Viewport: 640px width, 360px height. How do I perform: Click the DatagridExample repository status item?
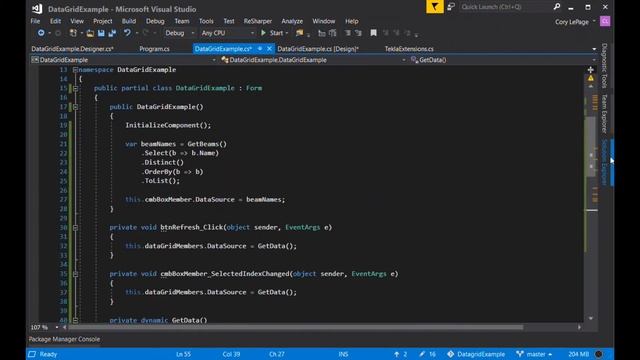(476, 354)
